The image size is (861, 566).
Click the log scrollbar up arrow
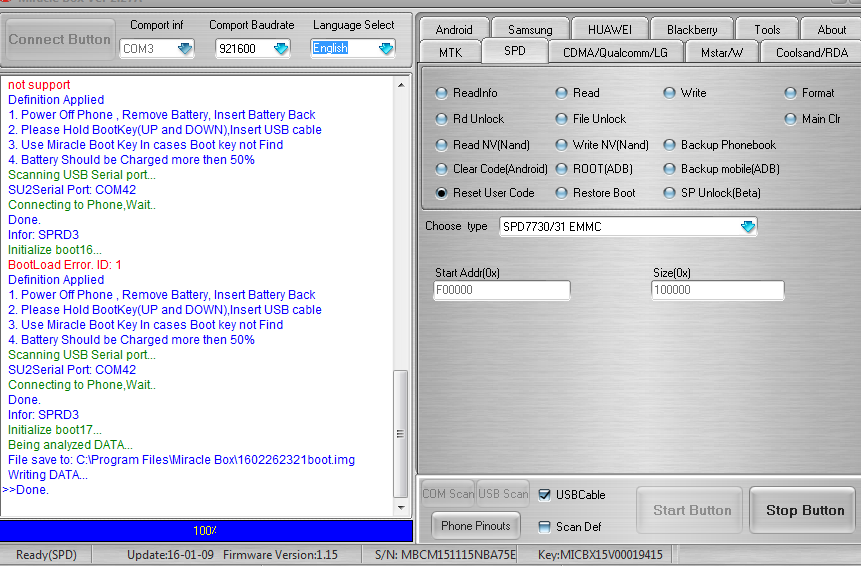tap(401, 85)
